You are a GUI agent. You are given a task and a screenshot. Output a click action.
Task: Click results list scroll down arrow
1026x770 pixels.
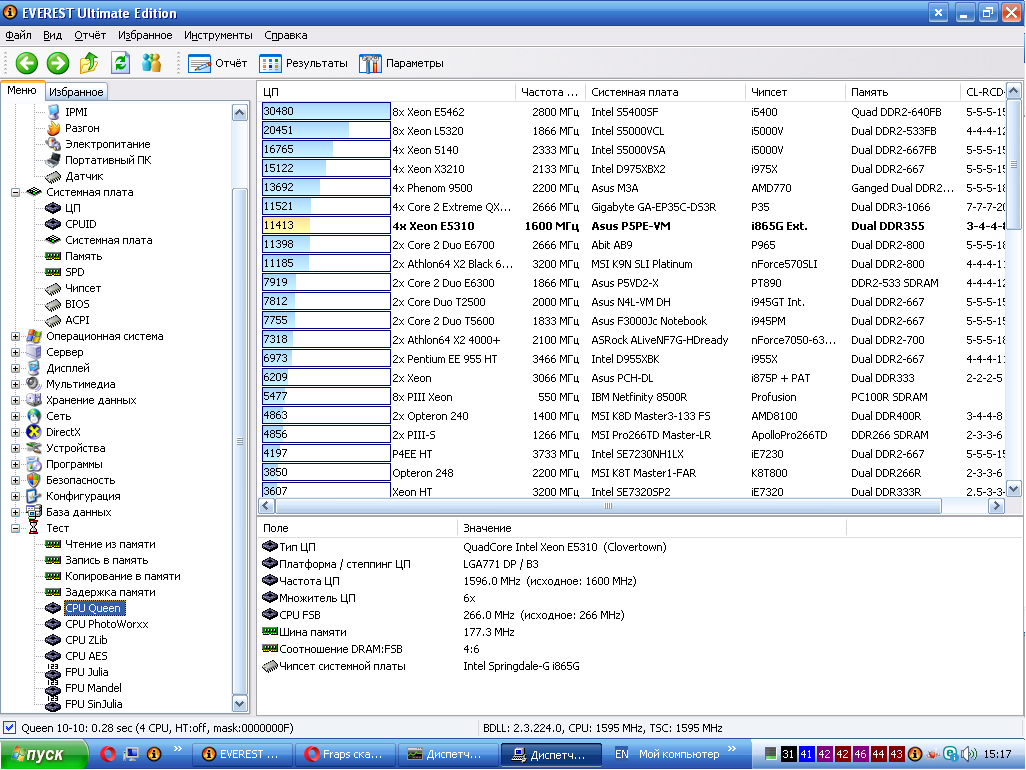(1014, 489)
